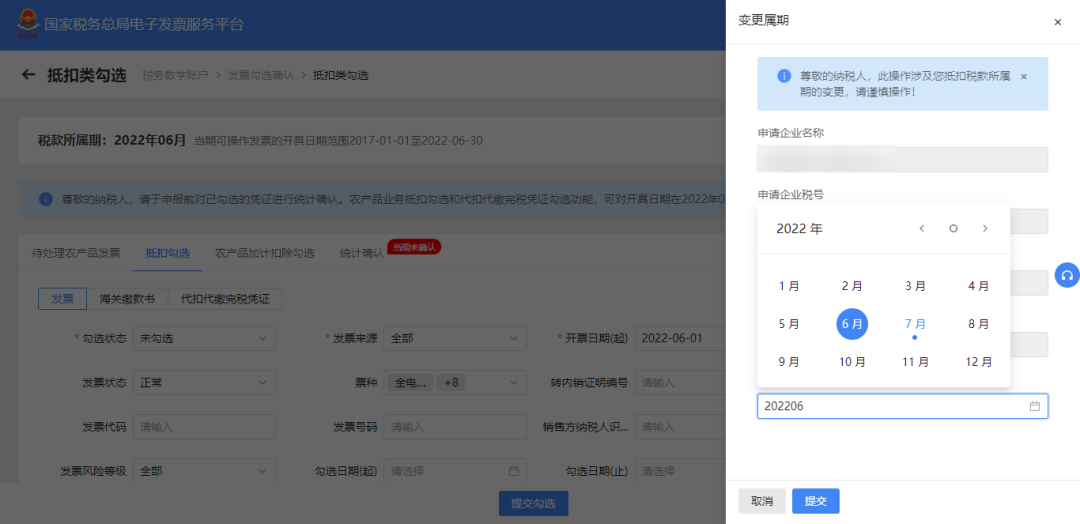Click the 提交 button in panel
Image resolution: width=1080 pixels, height=524 pixels.
click(x=816, y=501)
